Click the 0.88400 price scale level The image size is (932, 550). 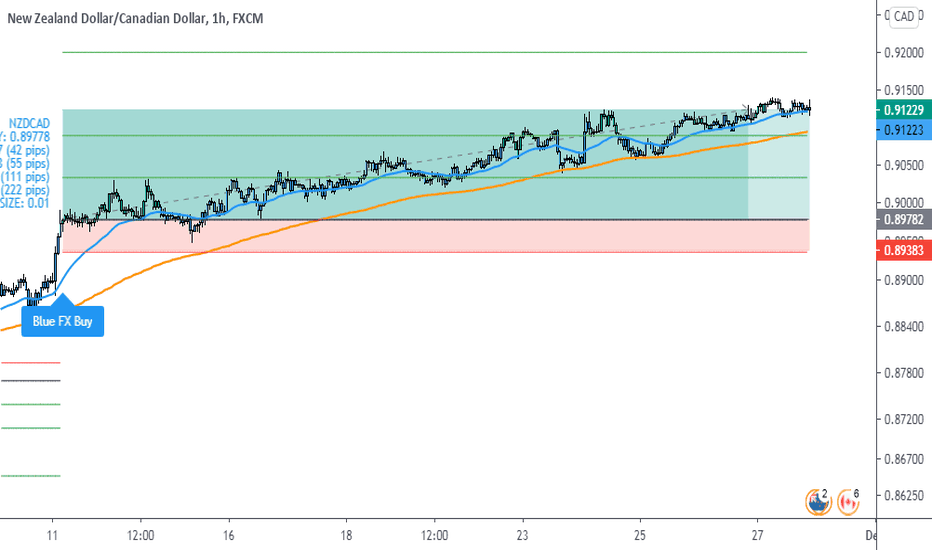[x=904, y=326]
